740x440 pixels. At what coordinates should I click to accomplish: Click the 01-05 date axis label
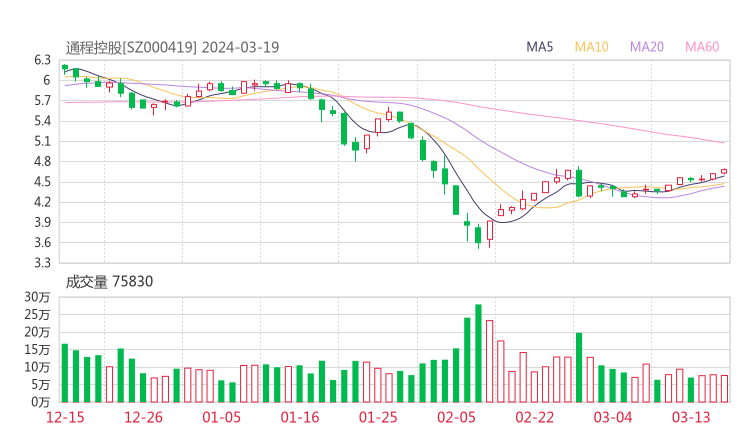(221, 417)
